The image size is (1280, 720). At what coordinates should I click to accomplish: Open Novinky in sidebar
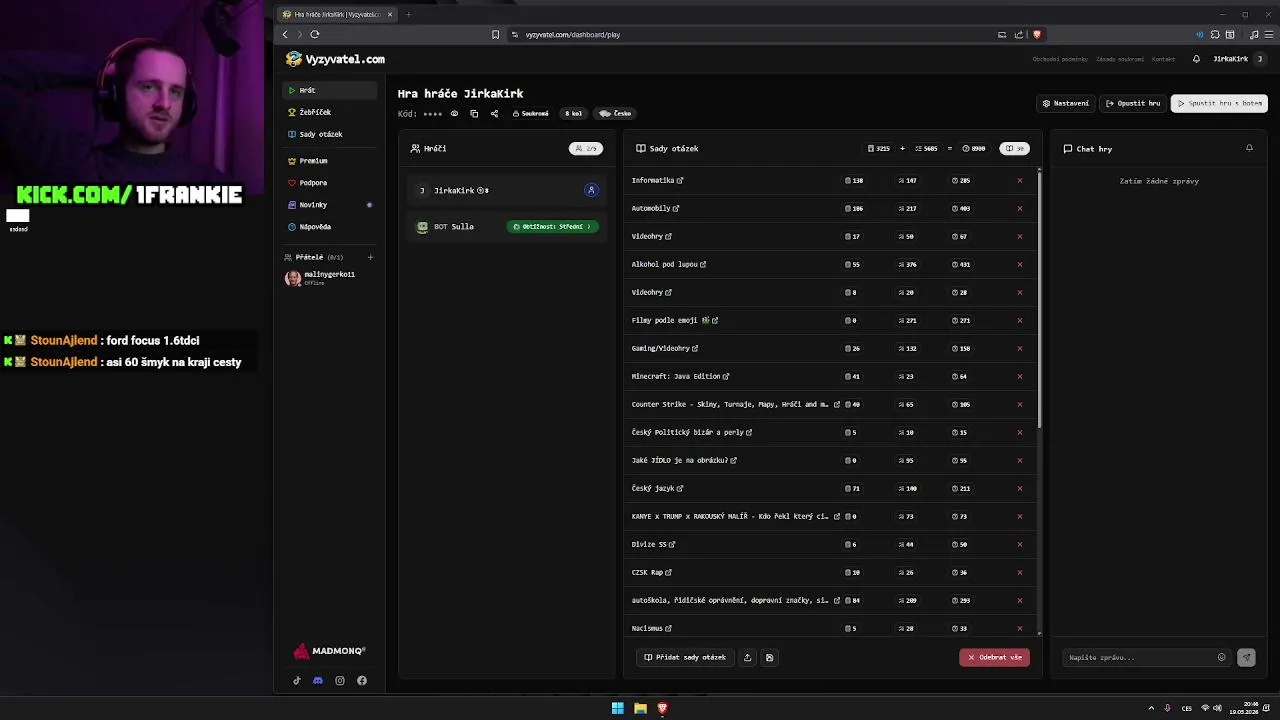click(331, 205)
